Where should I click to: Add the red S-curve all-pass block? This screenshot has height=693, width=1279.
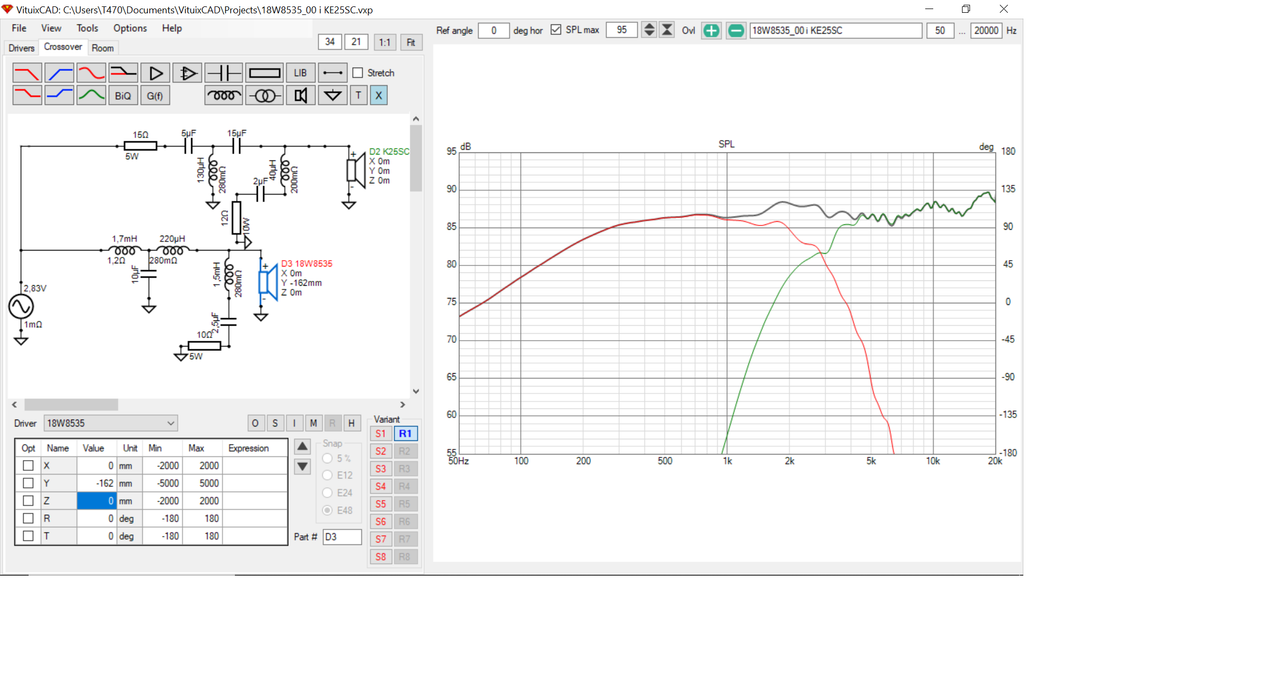(x=91, y=73)
